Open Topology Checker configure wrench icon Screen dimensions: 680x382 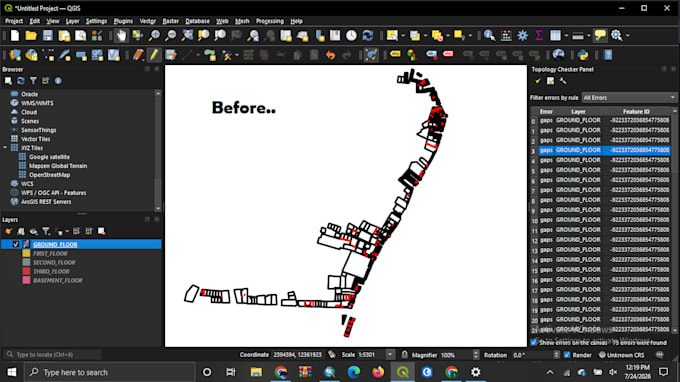click(562, 81)
